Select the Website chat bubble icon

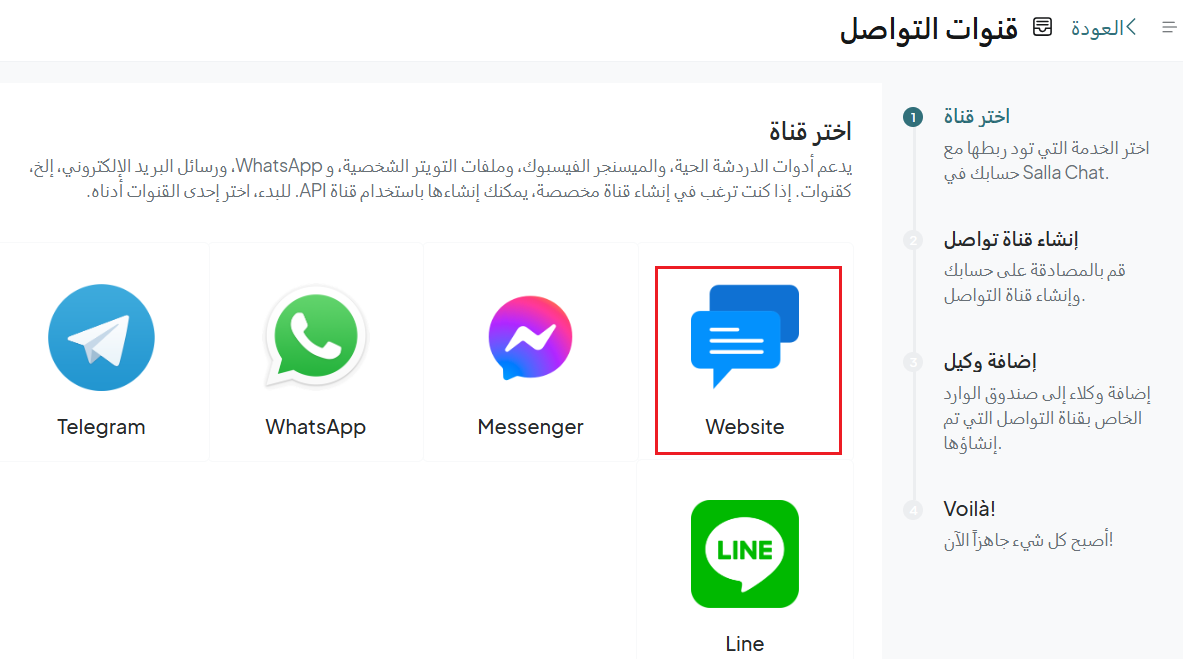[745, 336]
